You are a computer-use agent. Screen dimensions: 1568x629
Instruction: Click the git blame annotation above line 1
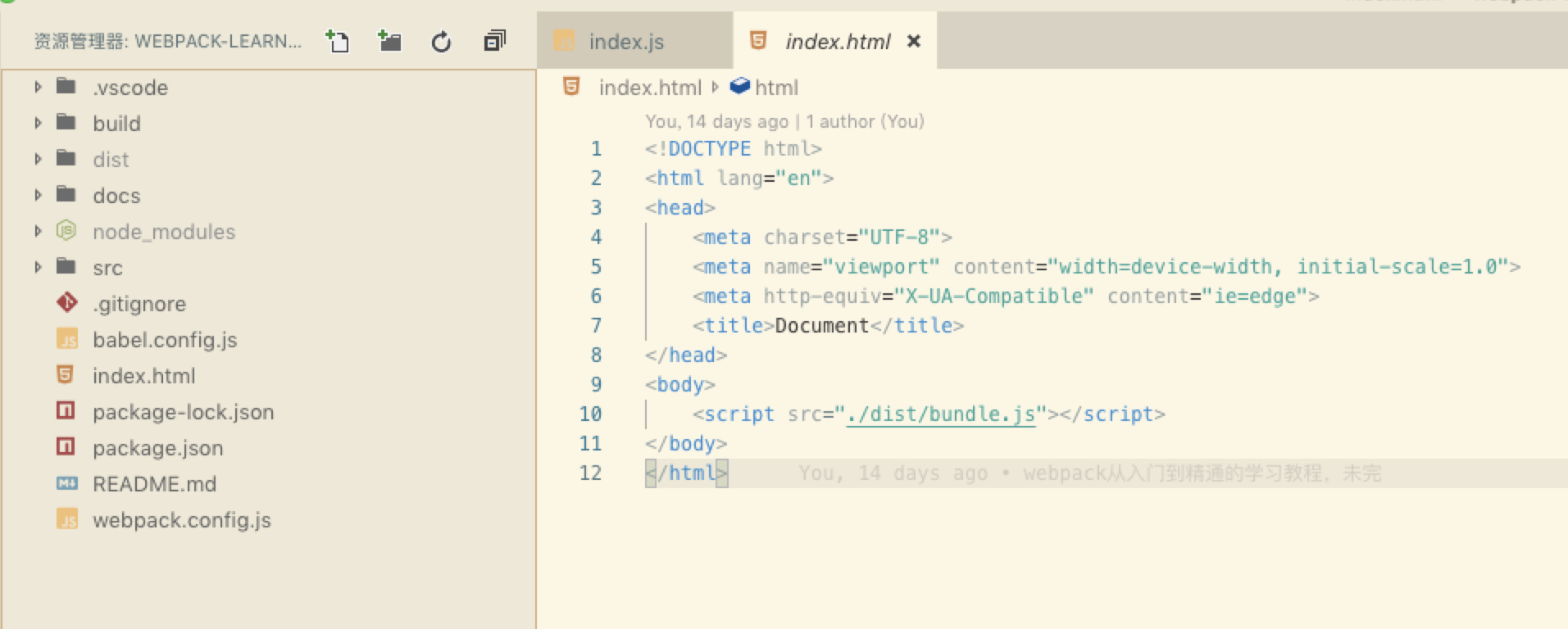coord(784,121)
